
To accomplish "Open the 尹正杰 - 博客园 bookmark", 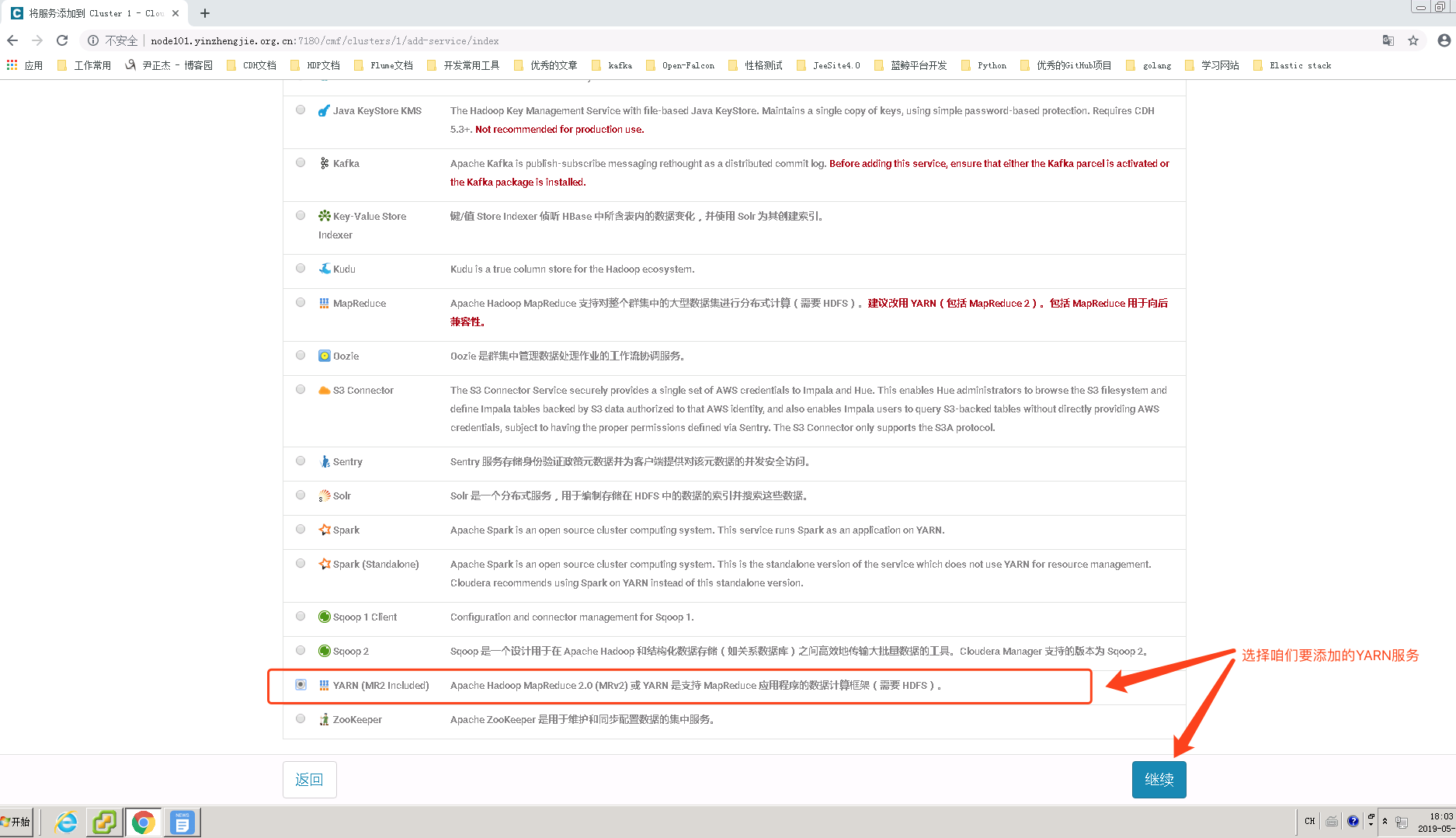I will tap(169, 65).
